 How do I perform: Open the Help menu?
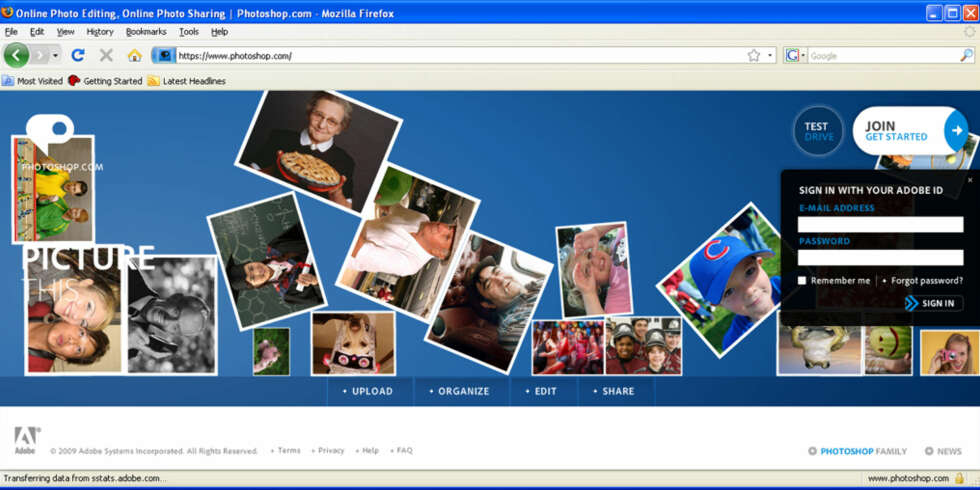[219, 31]
